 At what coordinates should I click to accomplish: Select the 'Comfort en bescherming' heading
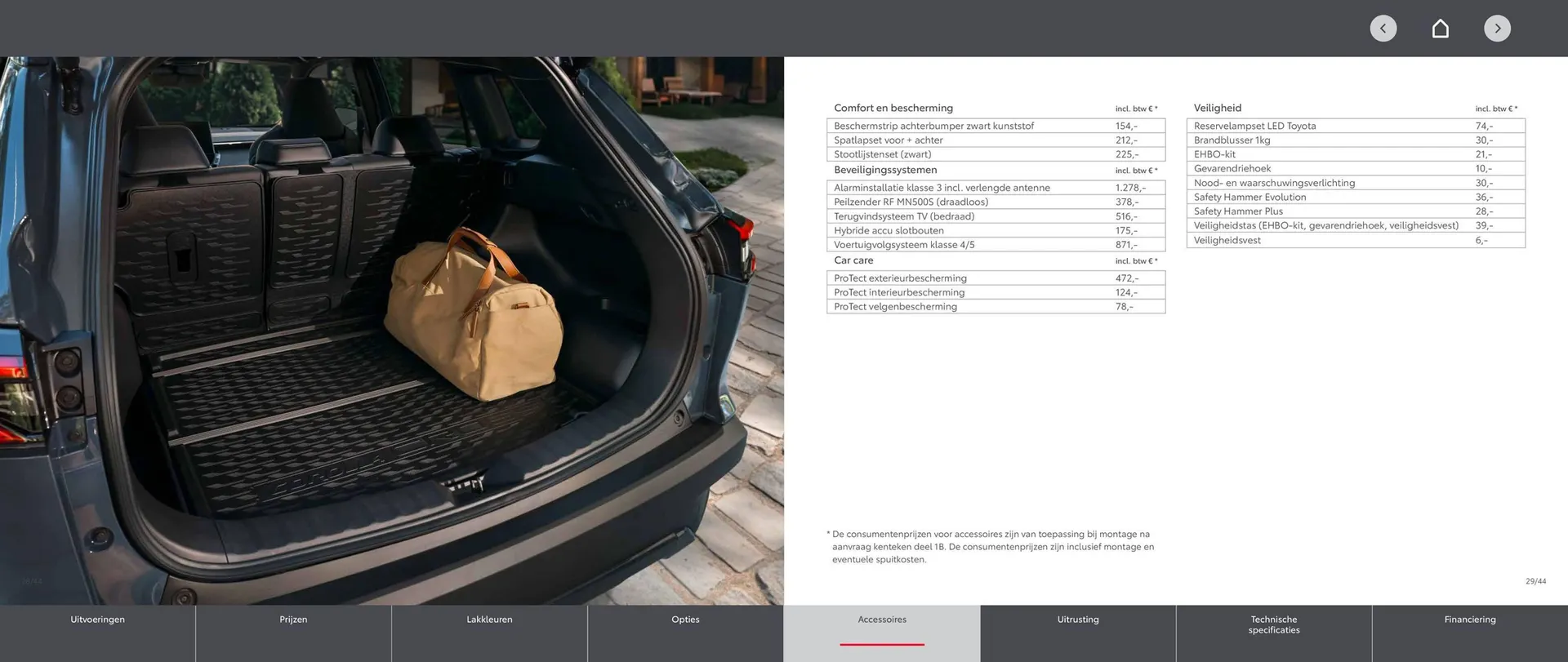coord(893,108)
